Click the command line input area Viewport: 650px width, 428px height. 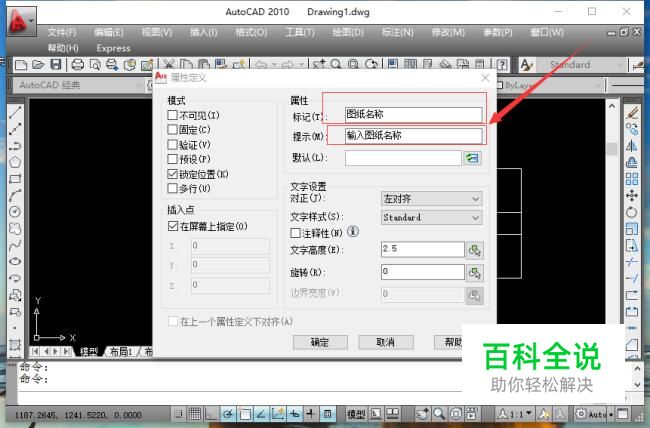(x=240, y=397)
